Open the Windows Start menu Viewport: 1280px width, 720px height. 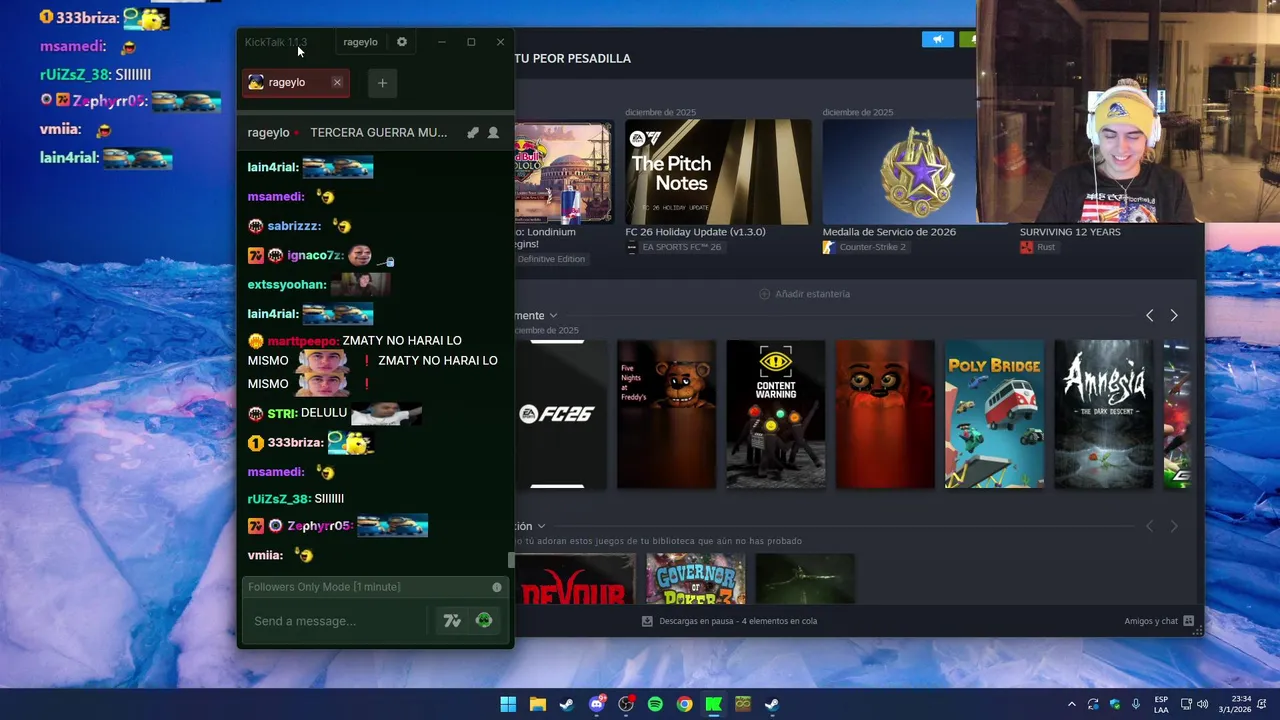pyautogui.click(x=508, y=704)
